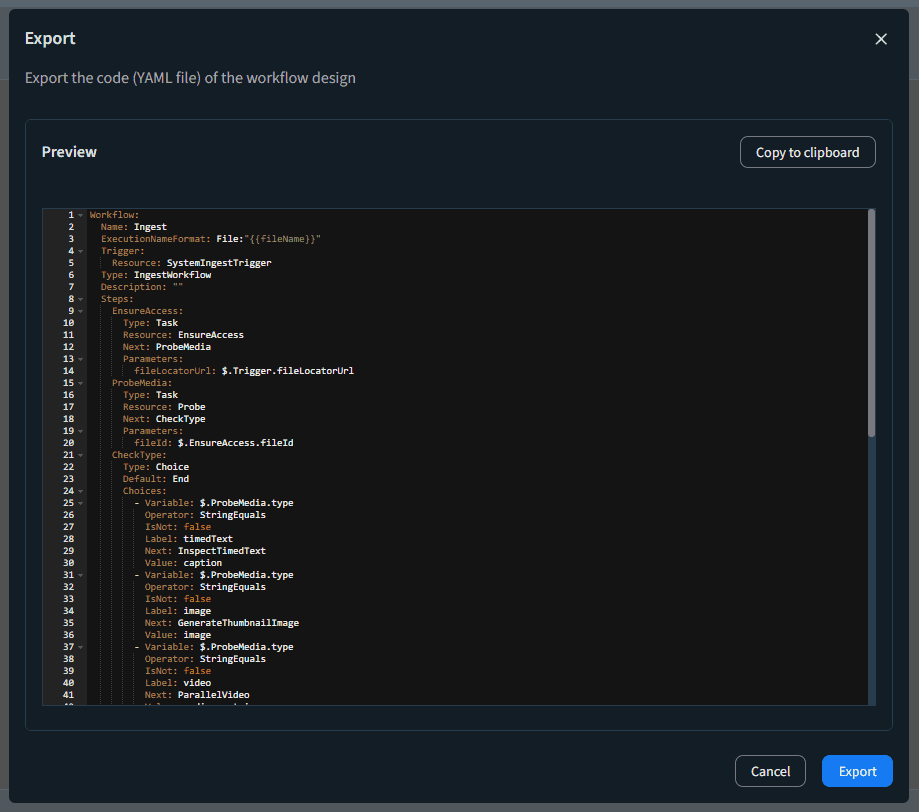
Task: Collapse the EnsureAccess fold arrow at line 9
Action: (80, 311)
